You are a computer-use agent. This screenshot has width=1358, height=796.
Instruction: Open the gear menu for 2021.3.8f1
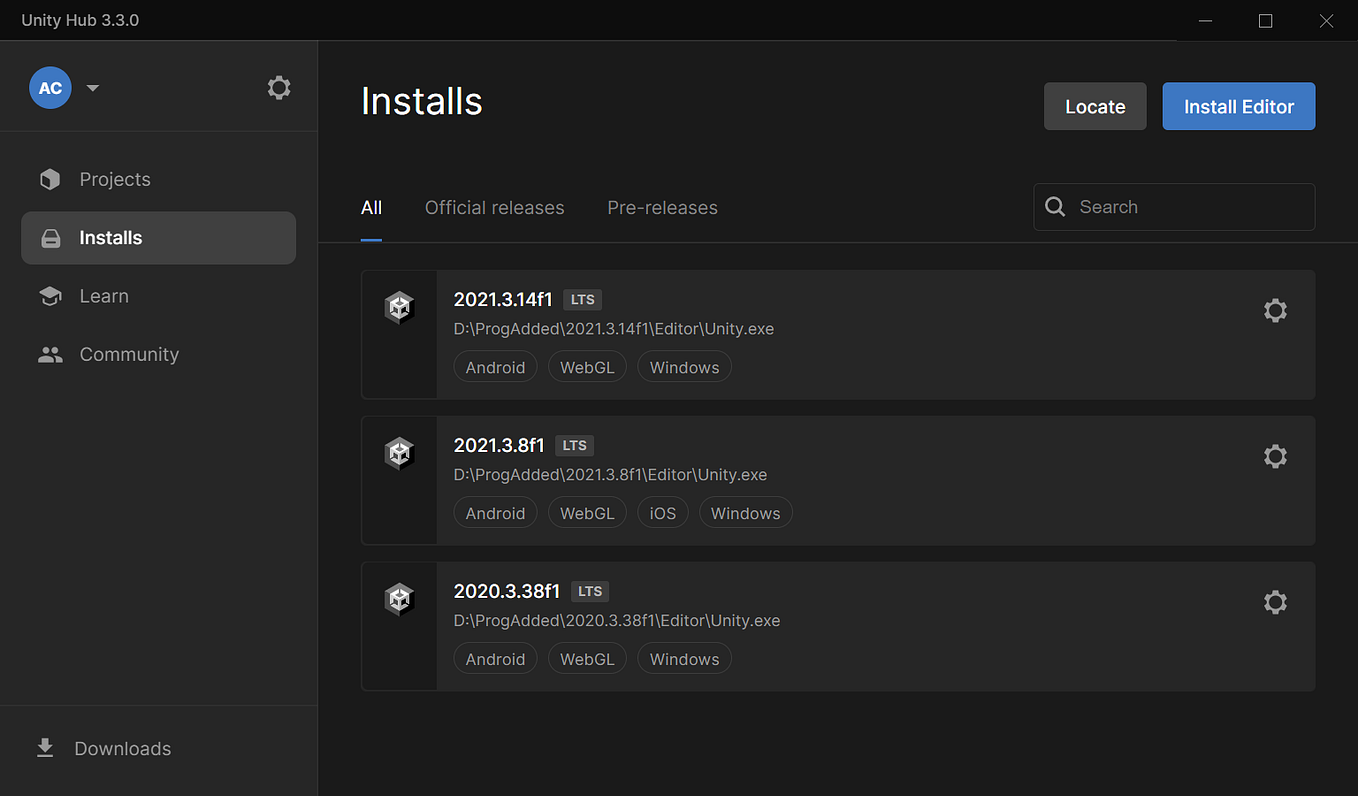click(1275, 456)
